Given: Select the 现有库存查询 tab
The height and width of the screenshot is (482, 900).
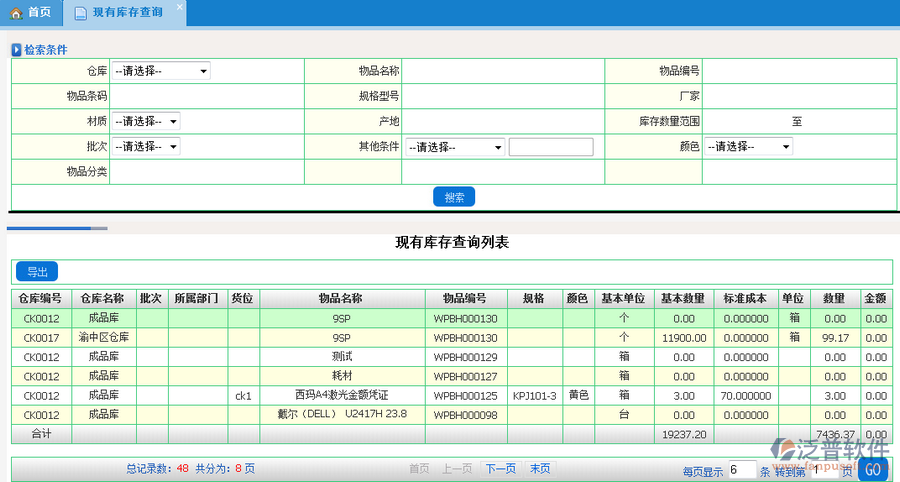Looking at the screenshot, I should pyautogui.click(x=127, y=13).
